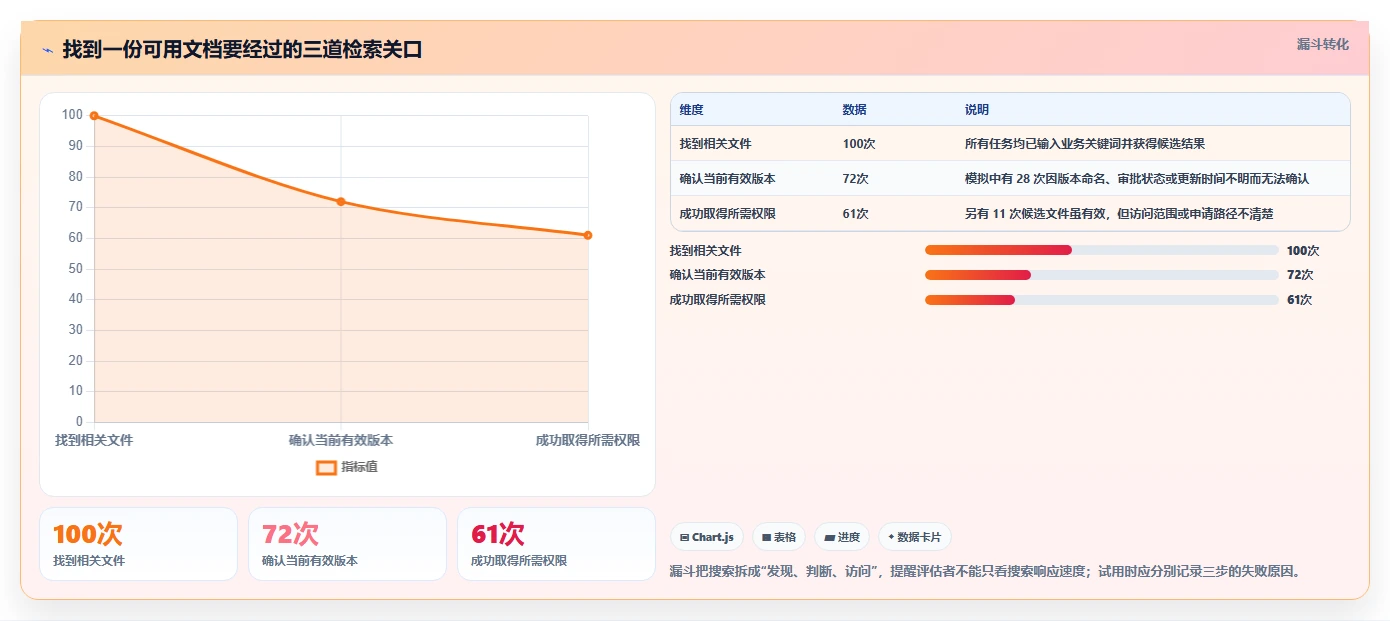Click the chart data point at 61
The width and height of the screenshot is (1390, 621).
588,235
